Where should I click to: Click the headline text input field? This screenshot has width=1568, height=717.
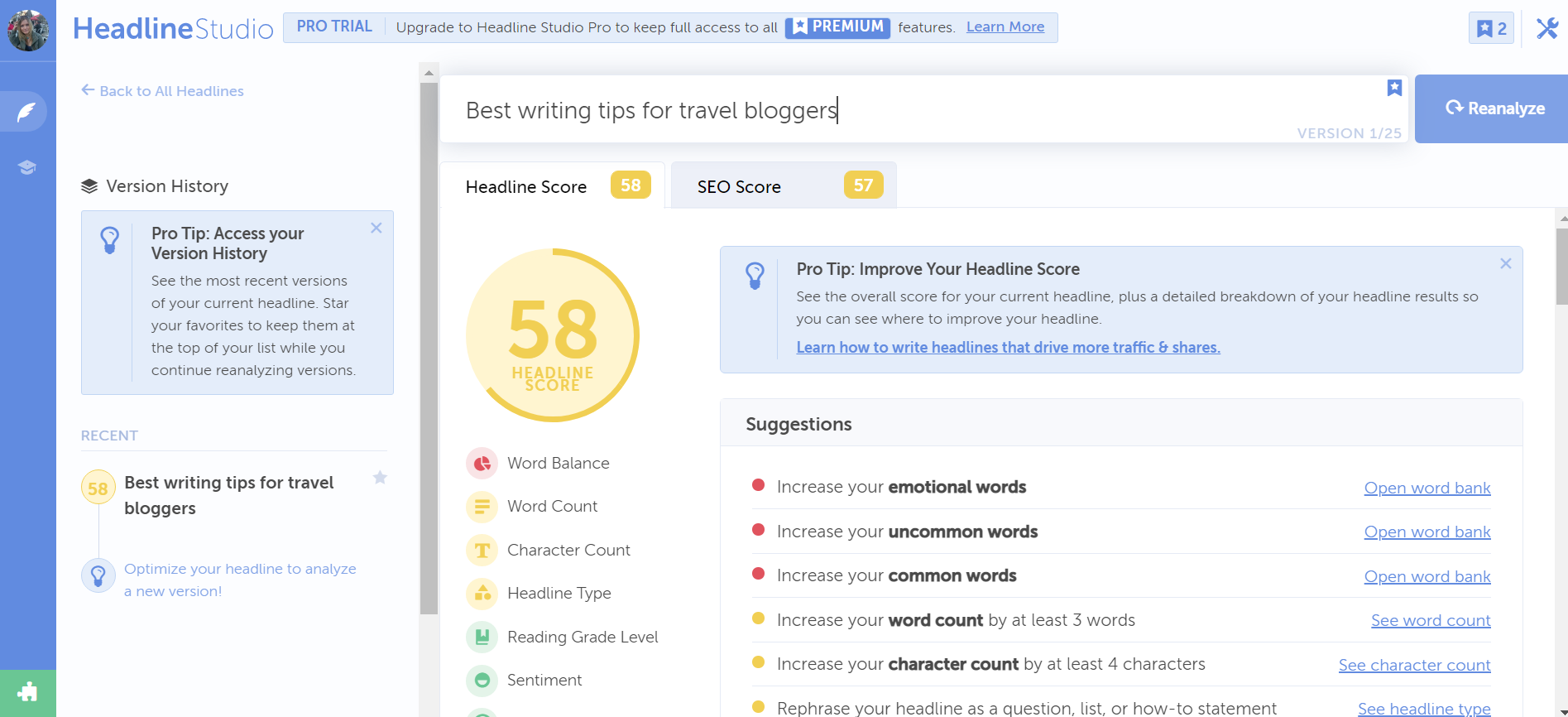(910, 110)
